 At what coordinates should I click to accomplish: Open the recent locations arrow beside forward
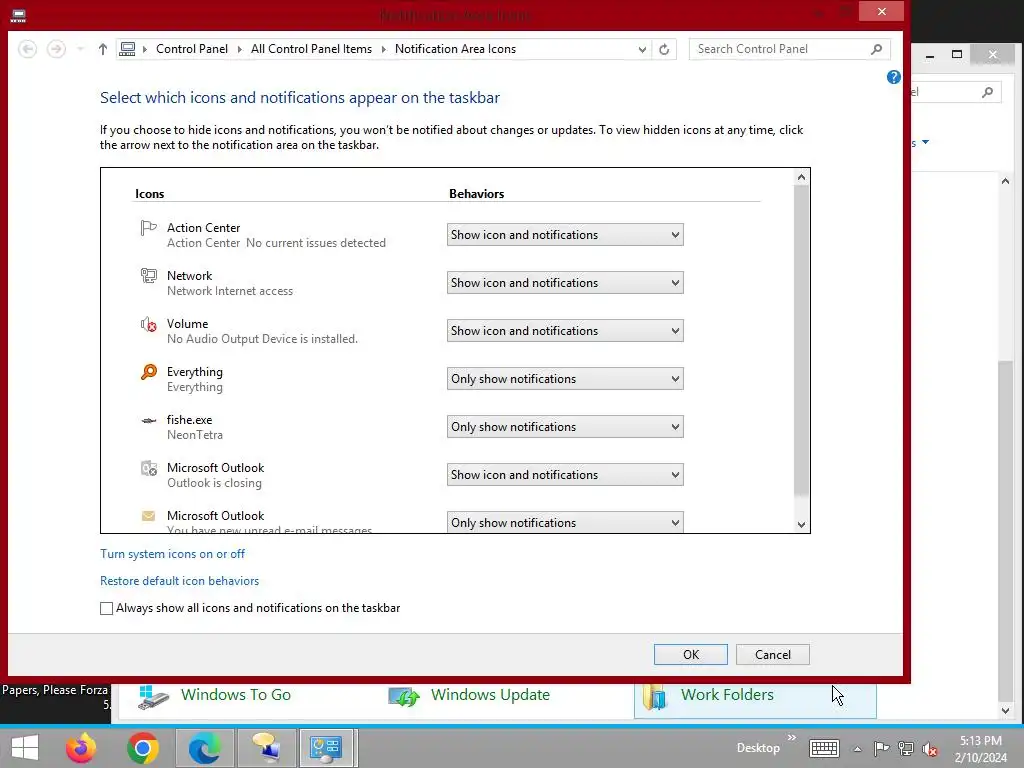click(80, 49)
